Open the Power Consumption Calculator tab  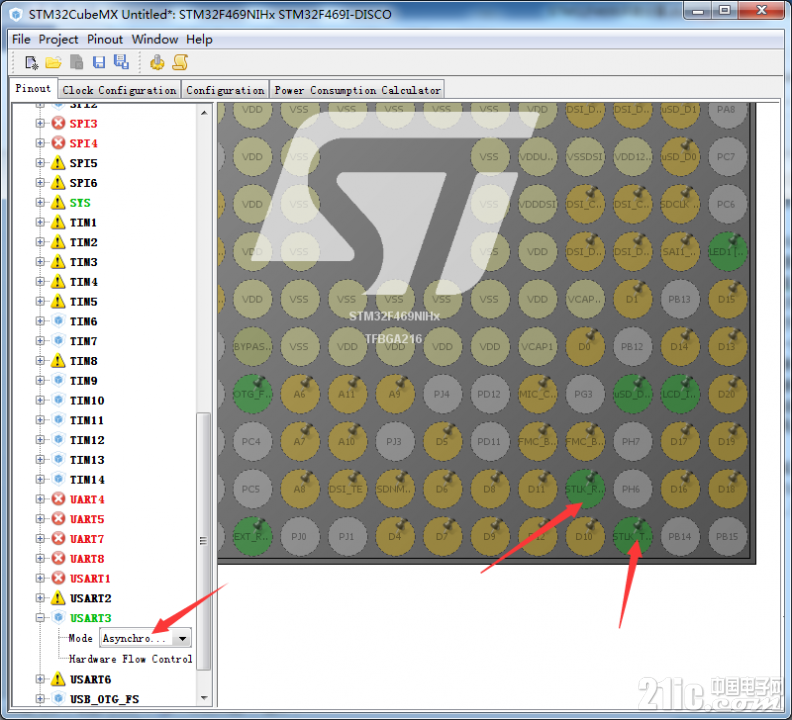(357, 90)
